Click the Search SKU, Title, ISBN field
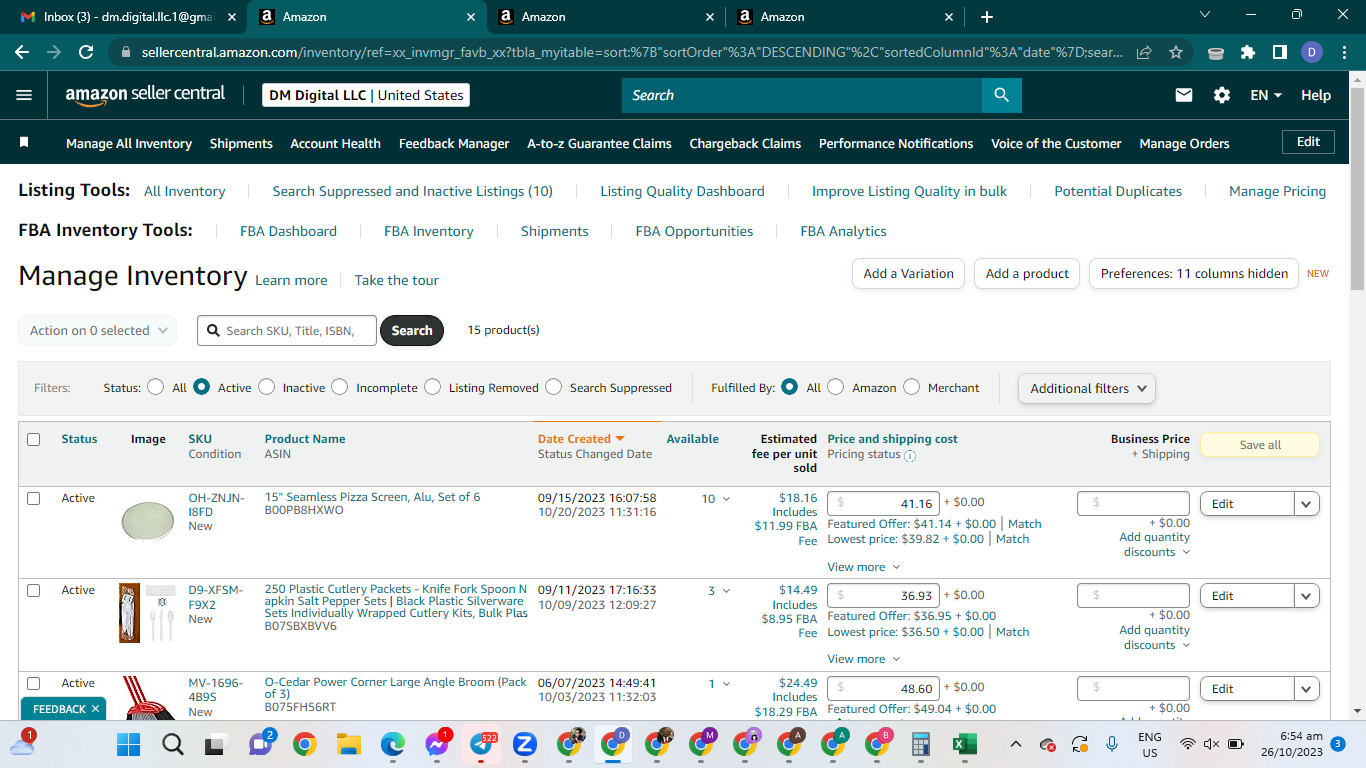The height and width of the screenshot is (768, 1366). [287, 331]
